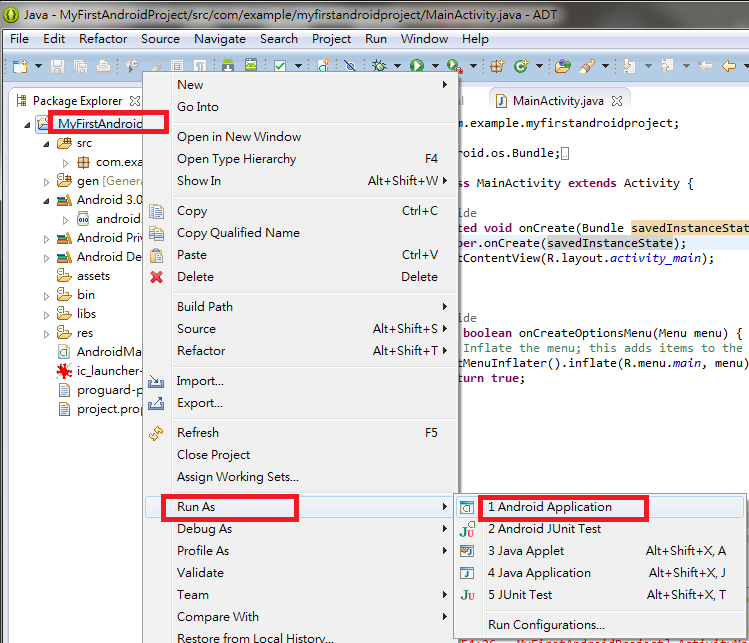Choose Validate from context menu
Image resolution: width=749 pixels, height=643 pixels.
pos(301,573)
